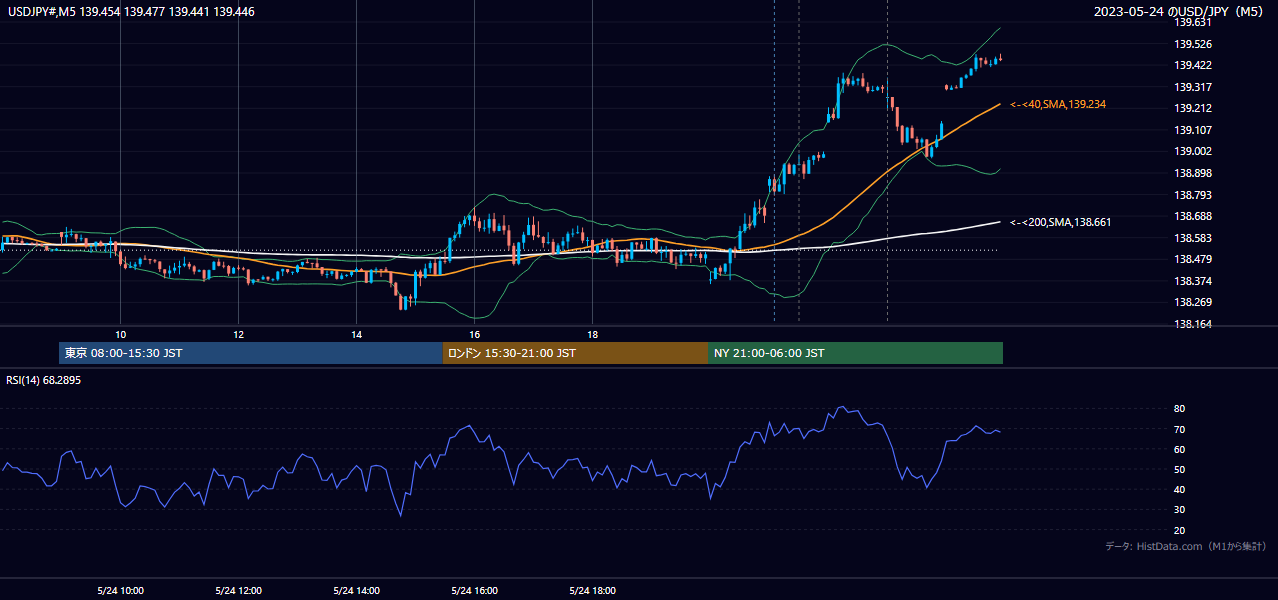The width and height of the screenshot is (1278, 600).
Task: Select the London 15:30-21:00 JST session bar
Action: 575,353
